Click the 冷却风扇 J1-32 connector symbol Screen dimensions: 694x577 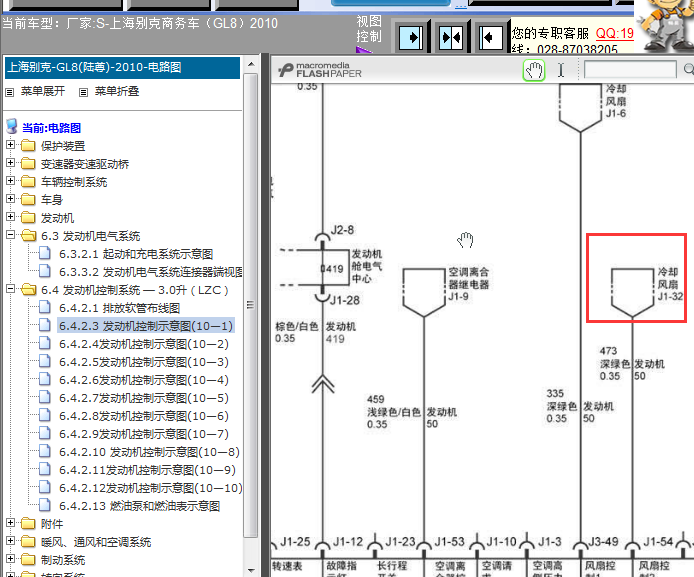[x=632, y=292]
